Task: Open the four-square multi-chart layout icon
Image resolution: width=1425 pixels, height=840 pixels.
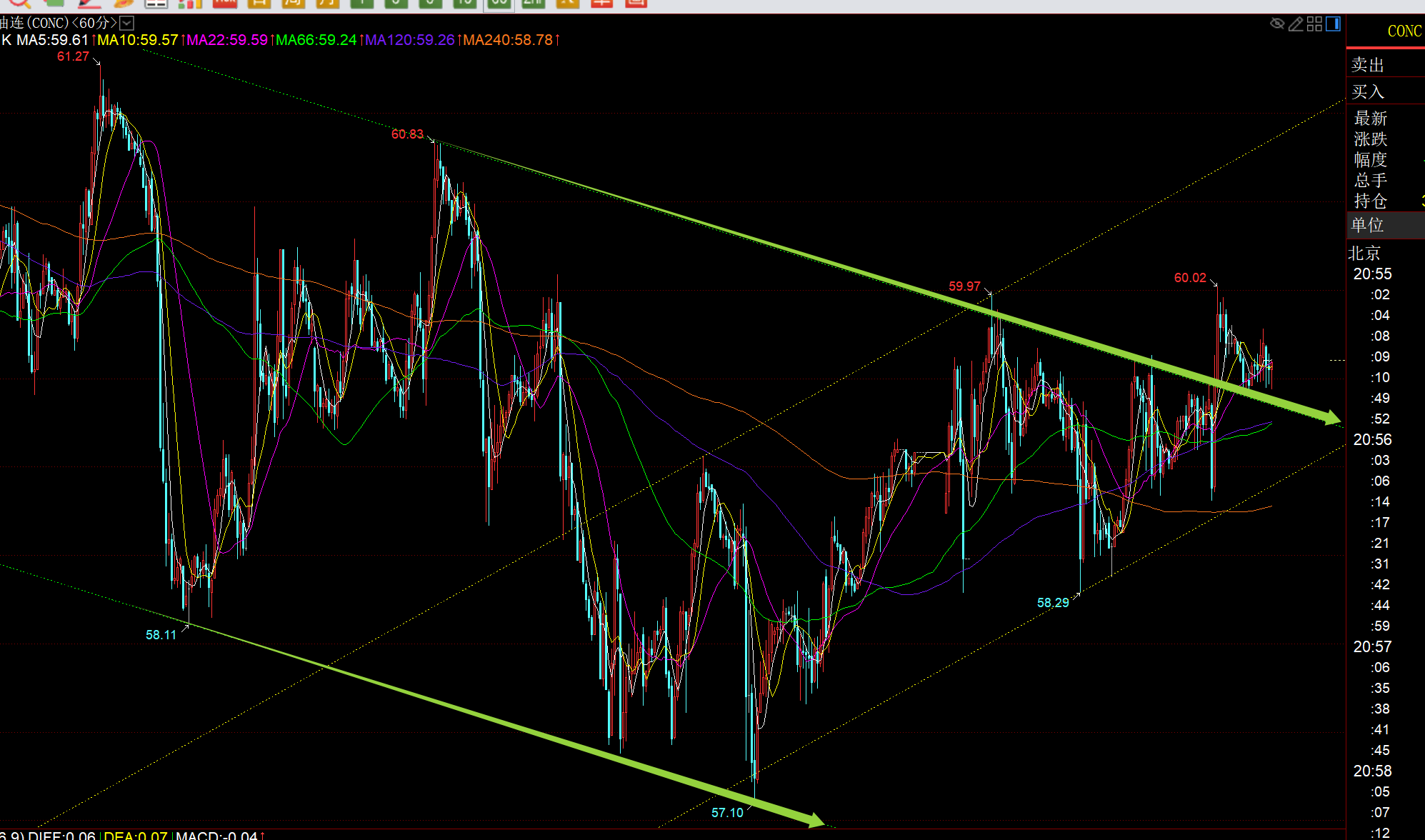Action: point(1314,24)
